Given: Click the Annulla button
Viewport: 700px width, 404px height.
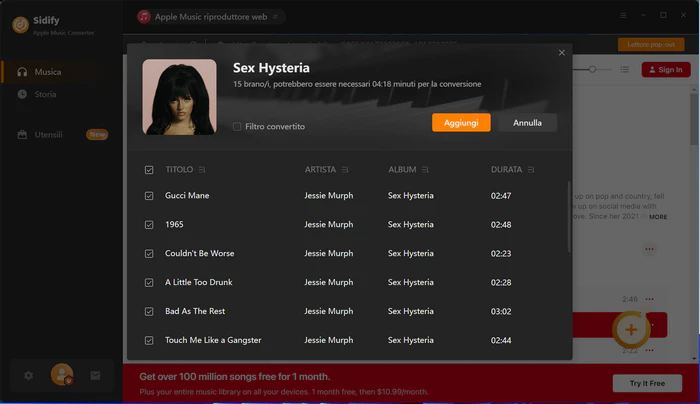Looking at the screenshot, I should tap(527, 123).
